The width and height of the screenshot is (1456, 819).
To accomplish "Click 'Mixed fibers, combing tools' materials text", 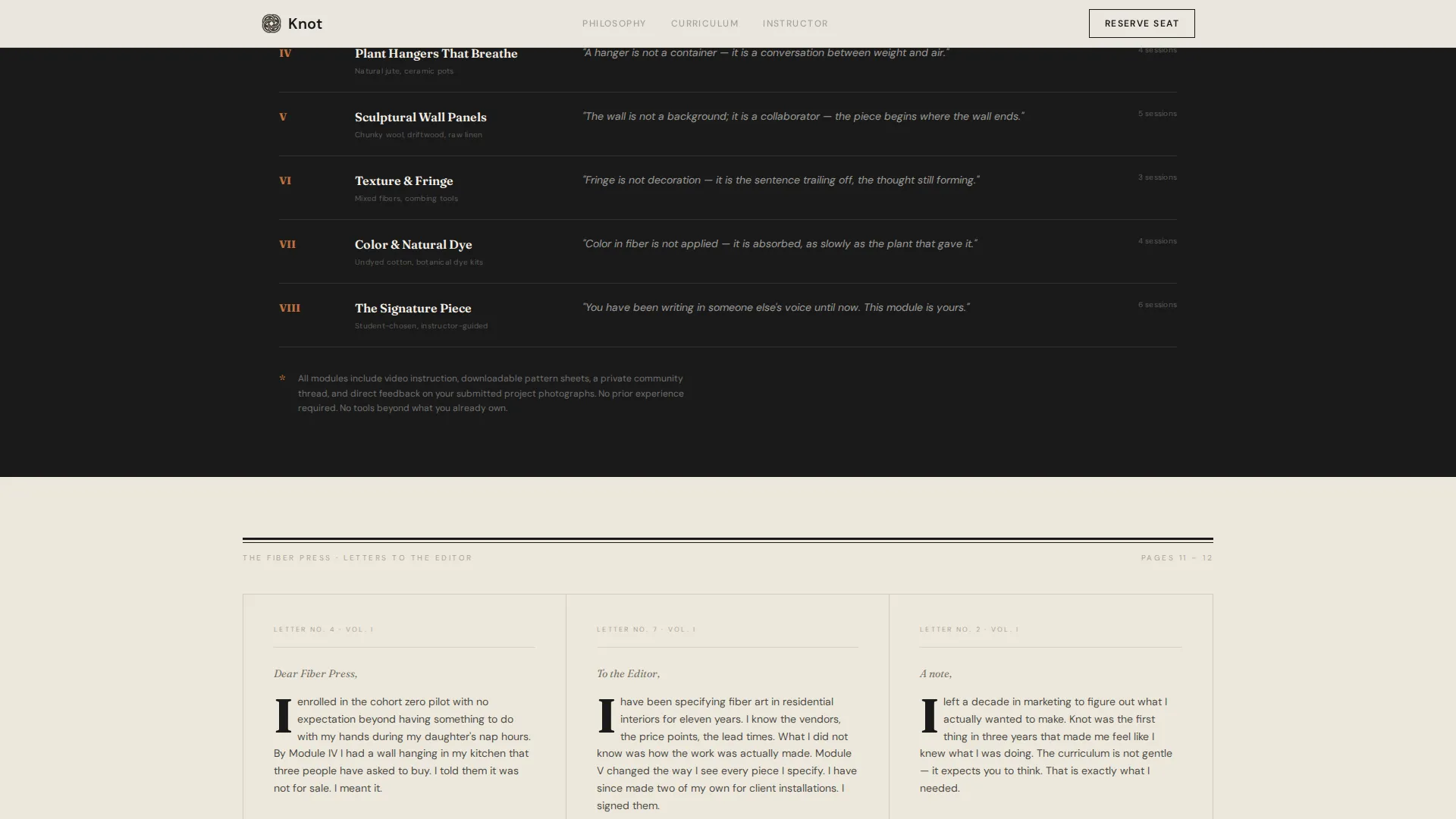I will point(406,199).
